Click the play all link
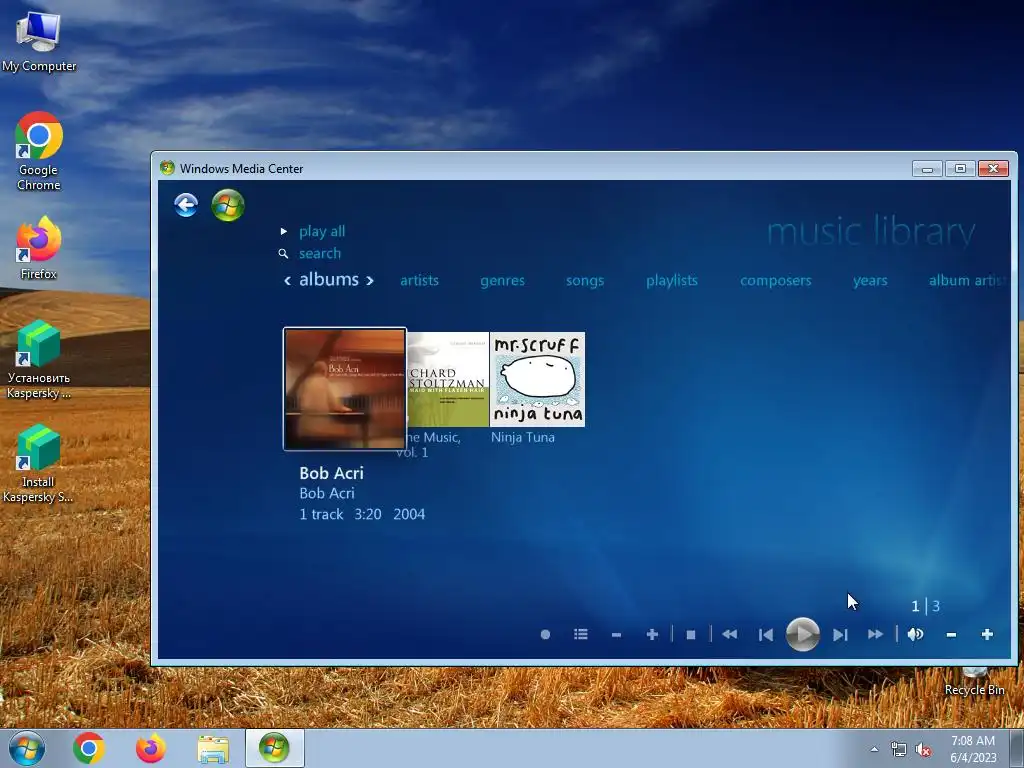Screen dimensions: 1024x768 click(x=322, y=231)
